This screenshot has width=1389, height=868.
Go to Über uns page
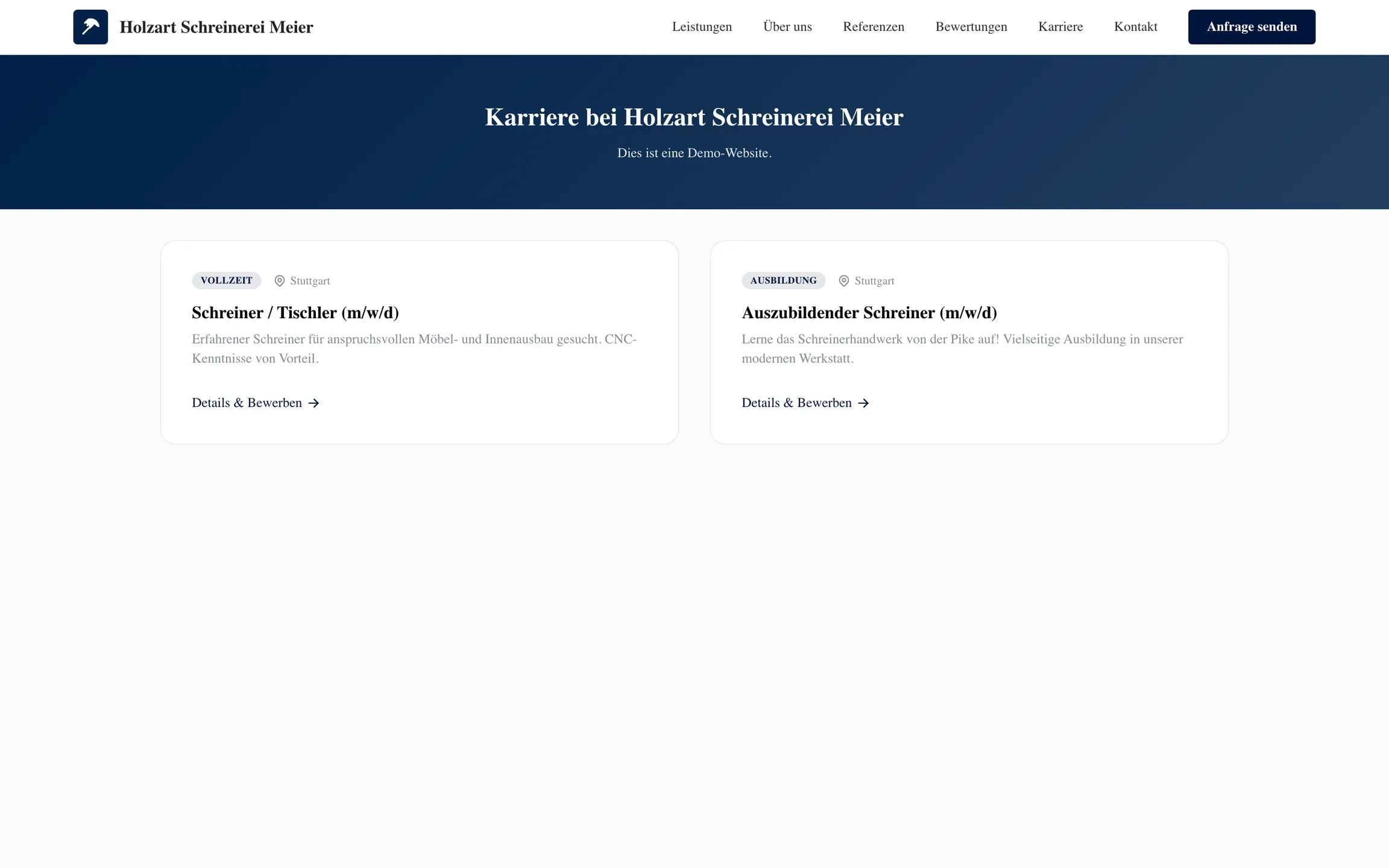pos(787,27)
